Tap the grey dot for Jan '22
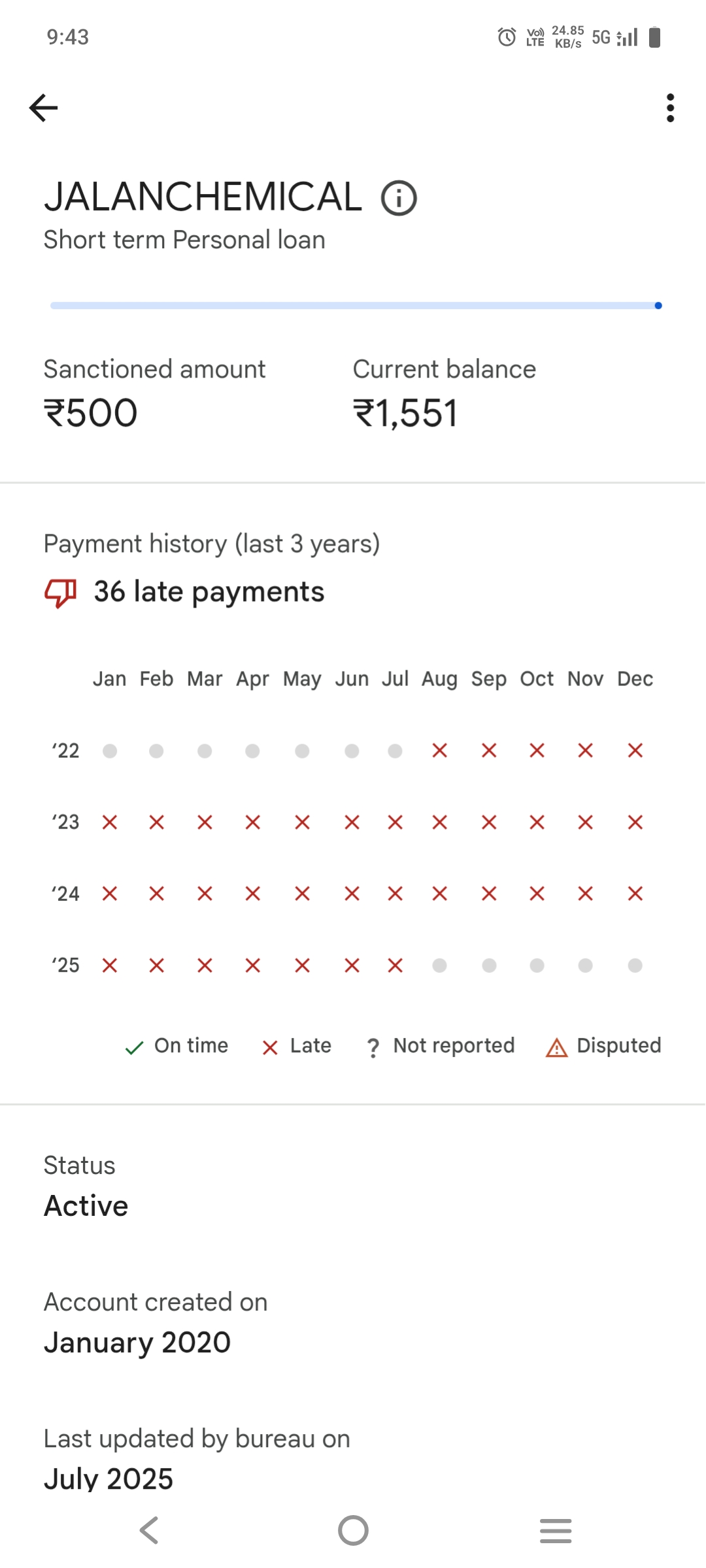Image resolution: width=706 pixels, height=1568 pixels. (x=110, y=751)
